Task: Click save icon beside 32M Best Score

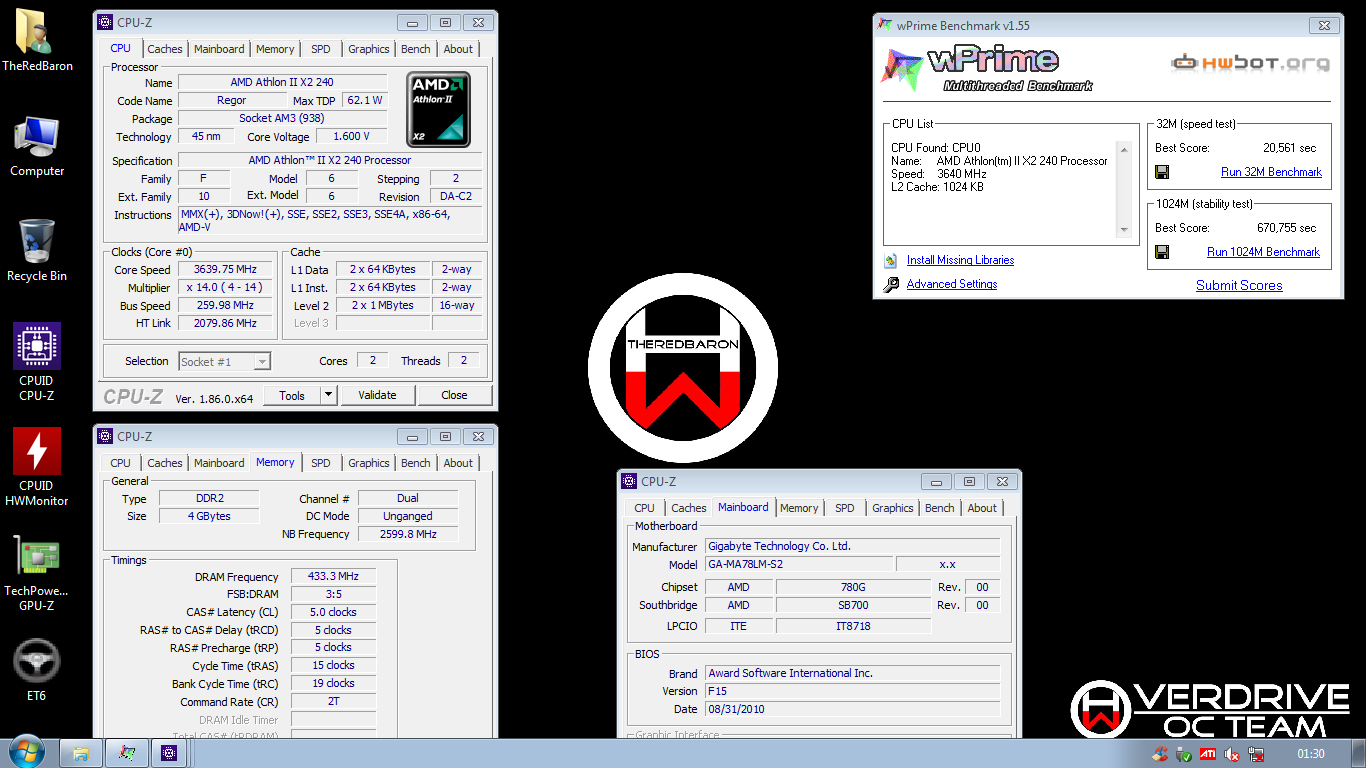Action: point(1162,172)
